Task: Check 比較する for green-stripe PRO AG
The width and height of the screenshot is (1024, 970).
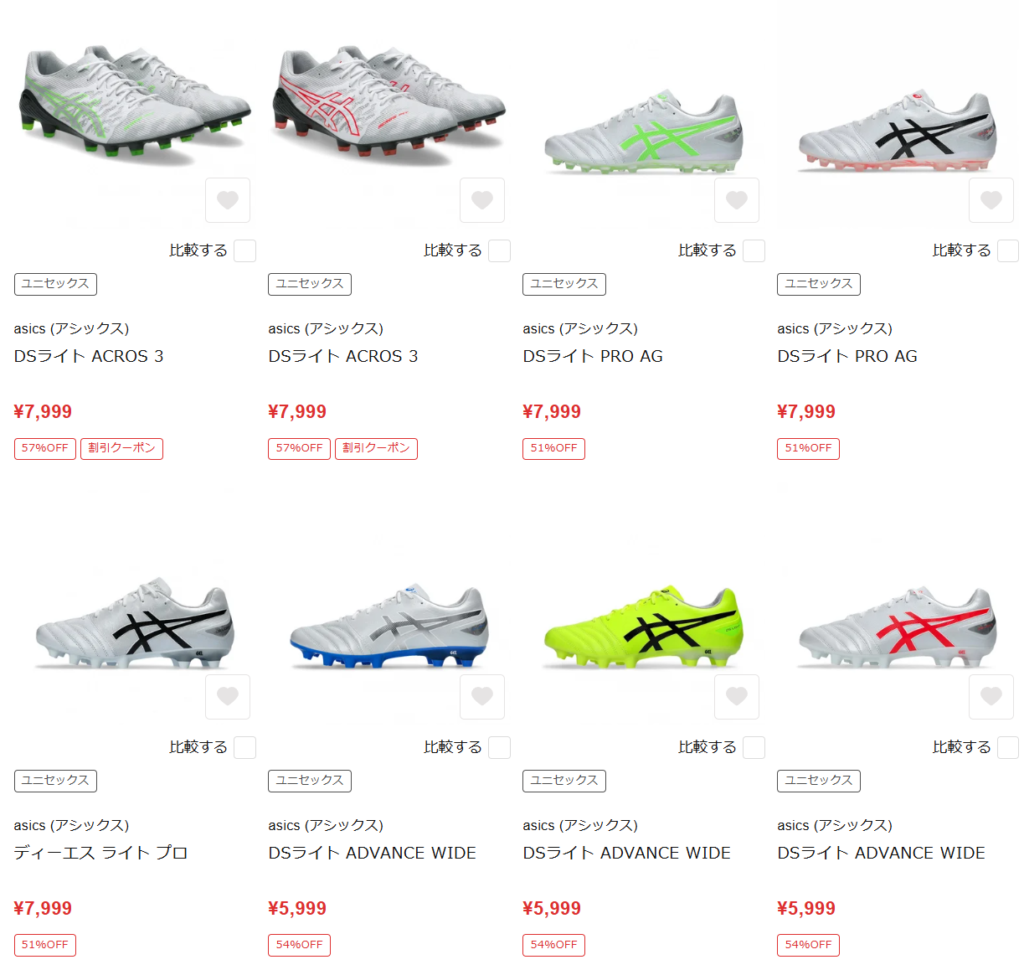Action: 754,251
